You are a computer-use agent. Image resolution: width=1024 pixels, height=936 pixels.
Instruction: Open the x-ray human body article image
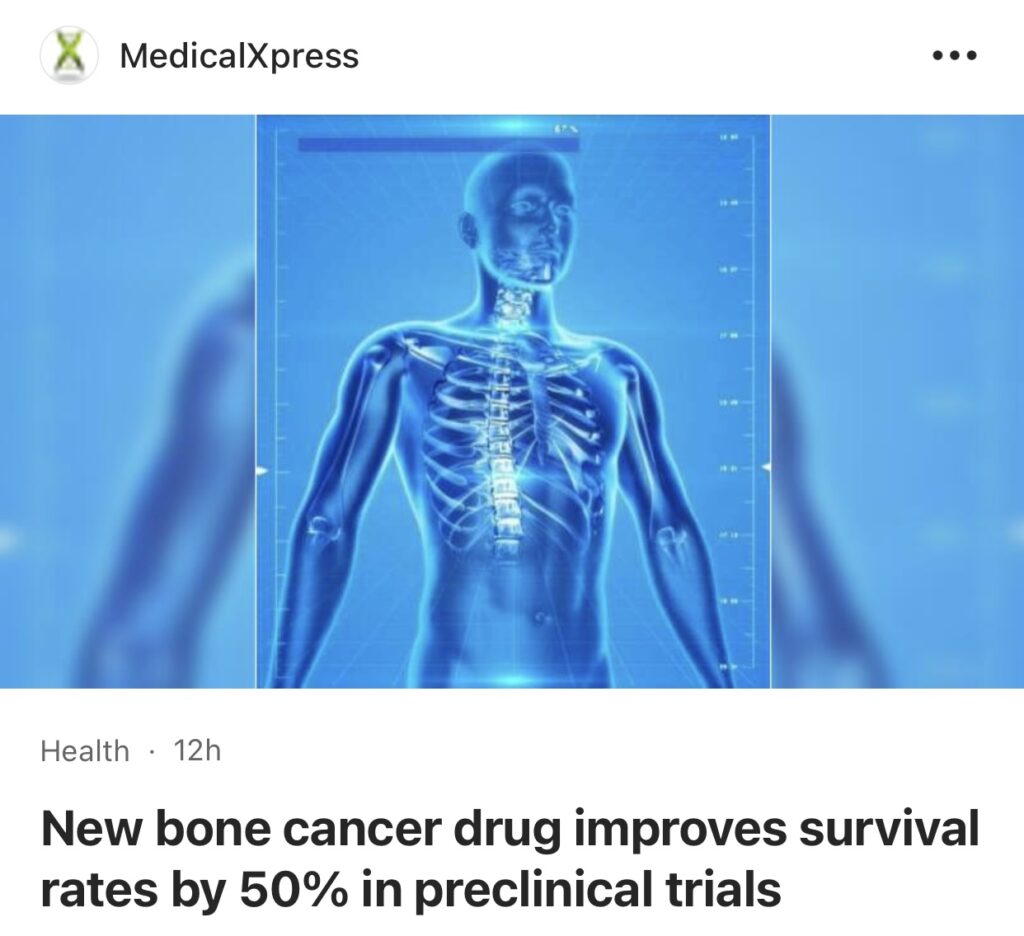pyautogui.click(x=513, y=401)
